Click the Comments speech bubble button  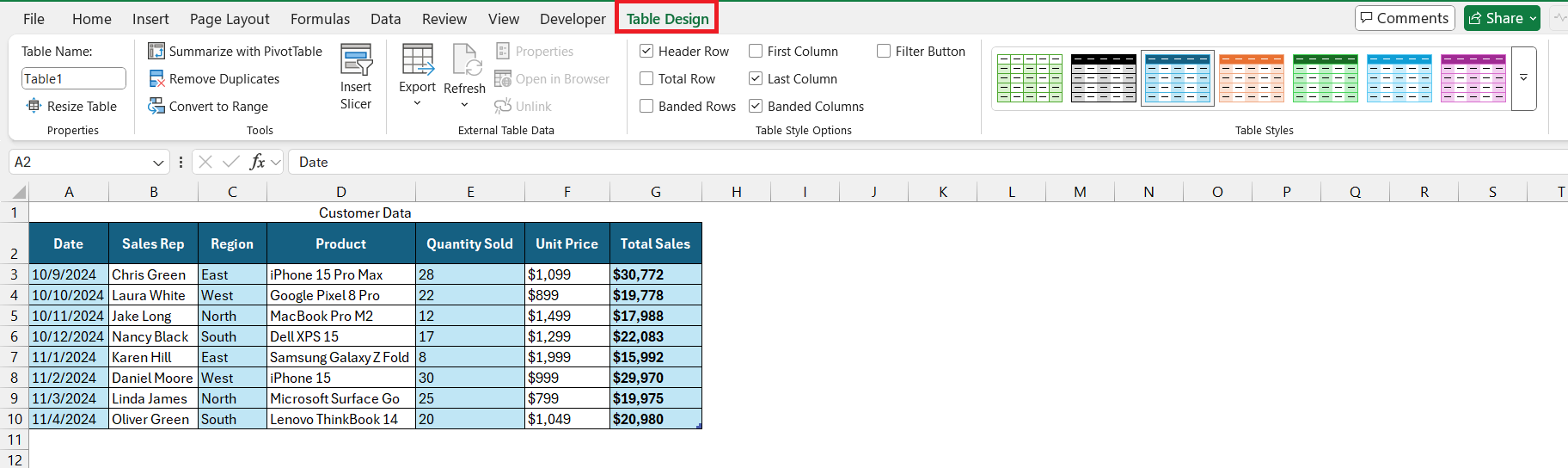[x=1405, y=18]
